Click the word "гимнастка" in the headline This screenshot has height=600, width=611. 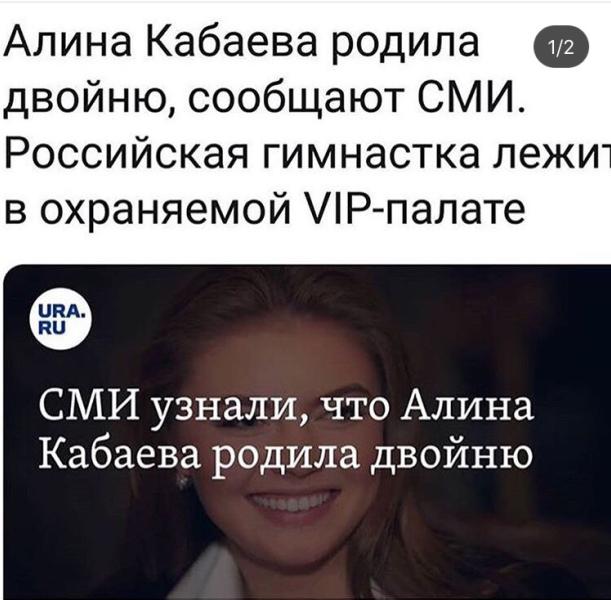(x=371, y=155)
